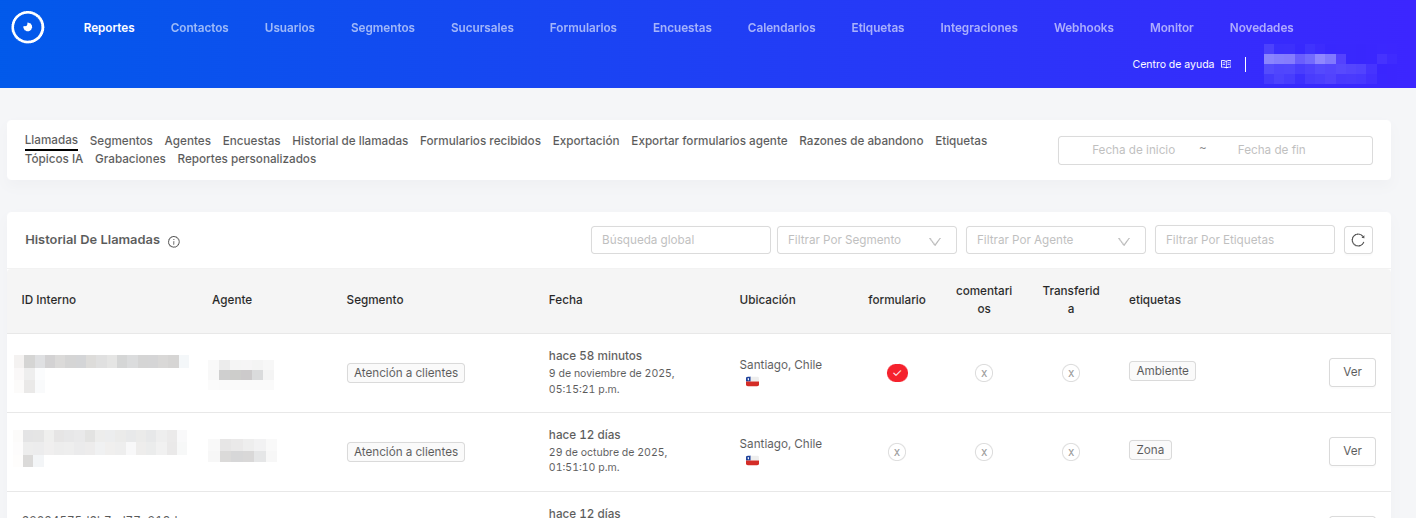Open the Filtrar Por Etiquetas selector
The width and height of the screenshot is (1416, 518).
[1244, 240]
